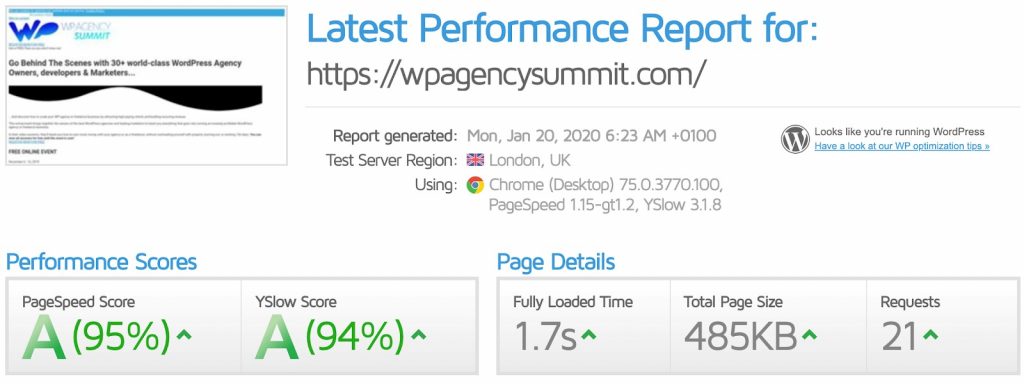Open the wpagencysummit.com site thumbnail

146,86
